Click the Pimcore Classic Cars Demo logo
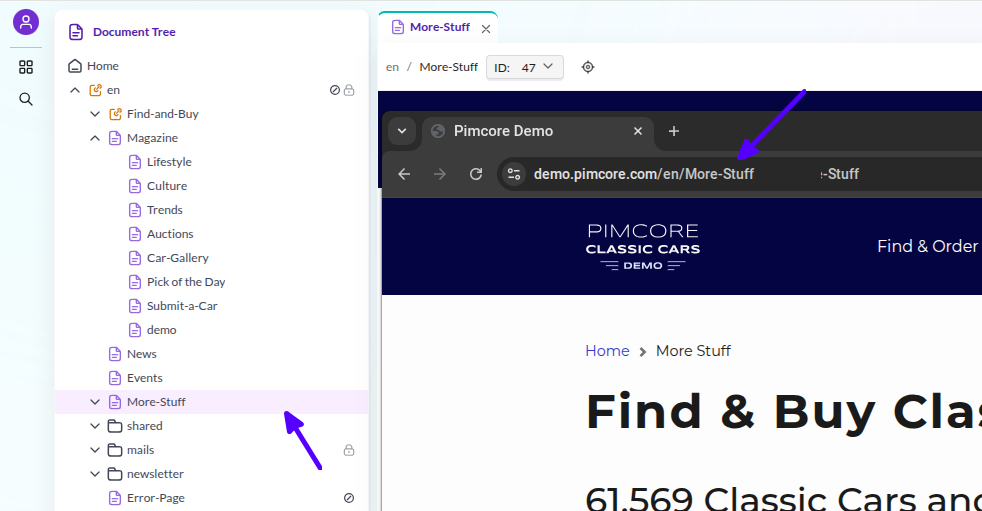 pyautogui.click(x=643, y=247)
